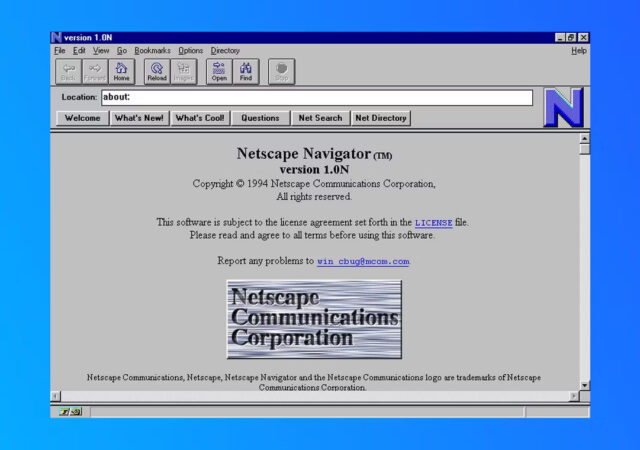Click the What's New! button
Viewport: 640px width, 450px height.
(x=139, y=118)
